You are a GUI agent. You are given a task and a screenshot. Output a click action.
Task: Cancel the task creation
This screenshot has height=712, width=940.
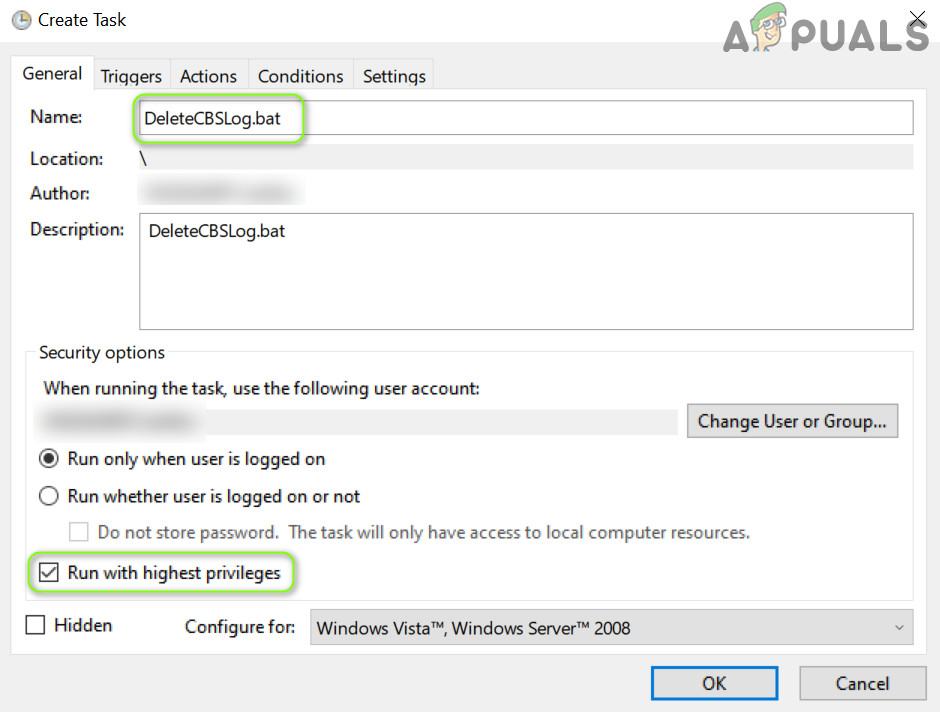tap(862, 683)
